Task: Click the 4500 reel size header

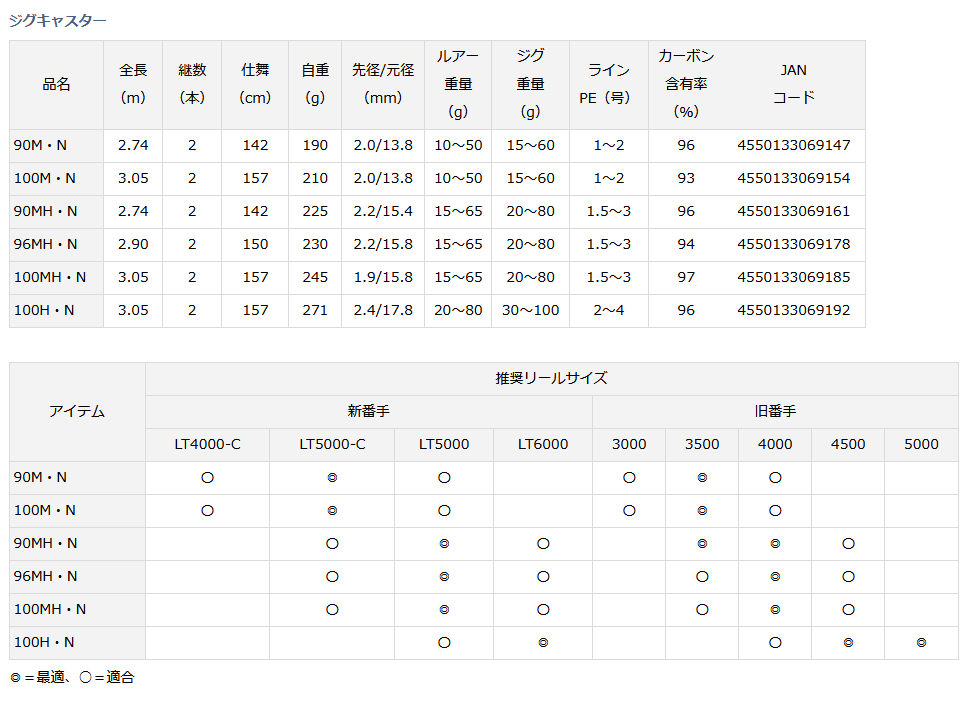Action: pyautogui.click(x=848, y=444)
